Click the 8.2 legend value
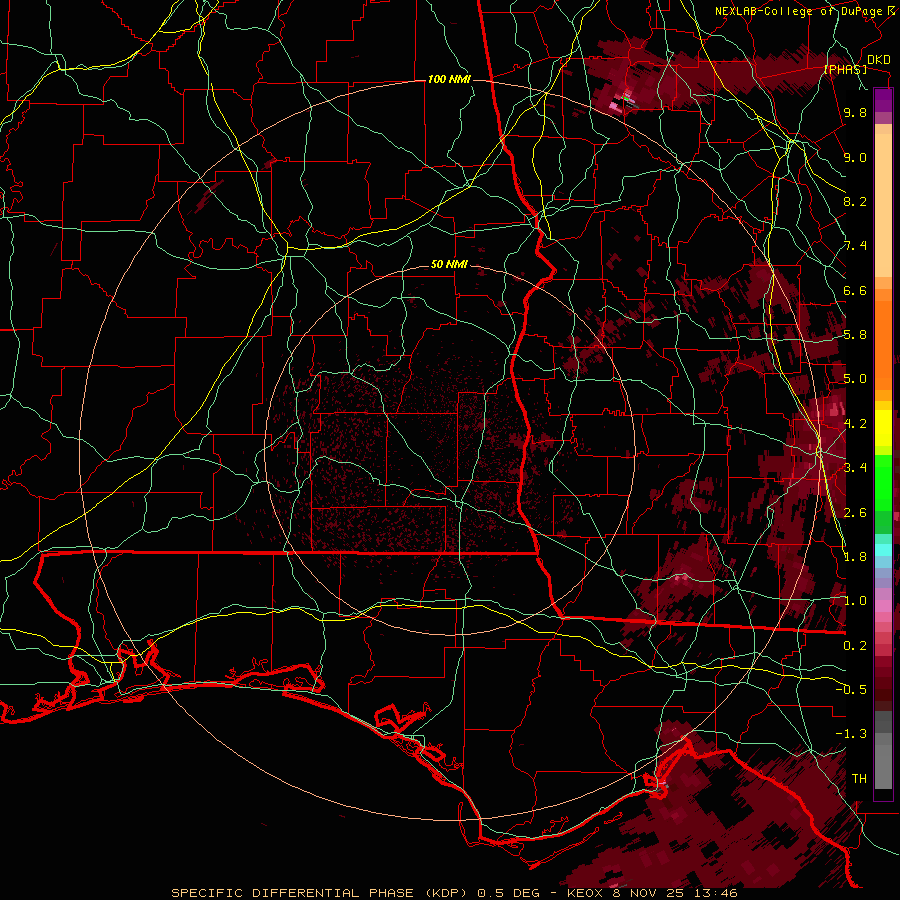Viewport: 900px width, 900px height. click(855, 201)
